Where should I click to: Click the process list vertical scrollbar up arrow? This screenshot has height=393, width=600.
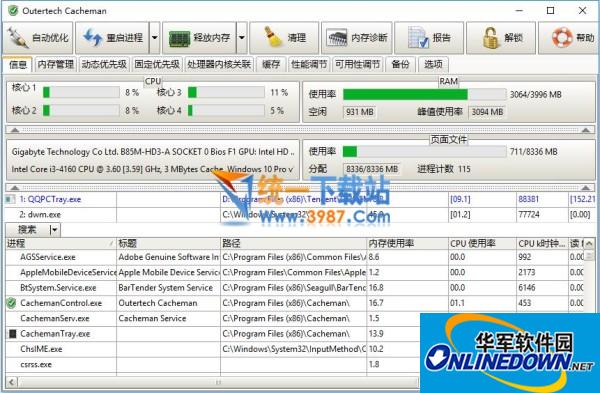[x=589, y=243]
